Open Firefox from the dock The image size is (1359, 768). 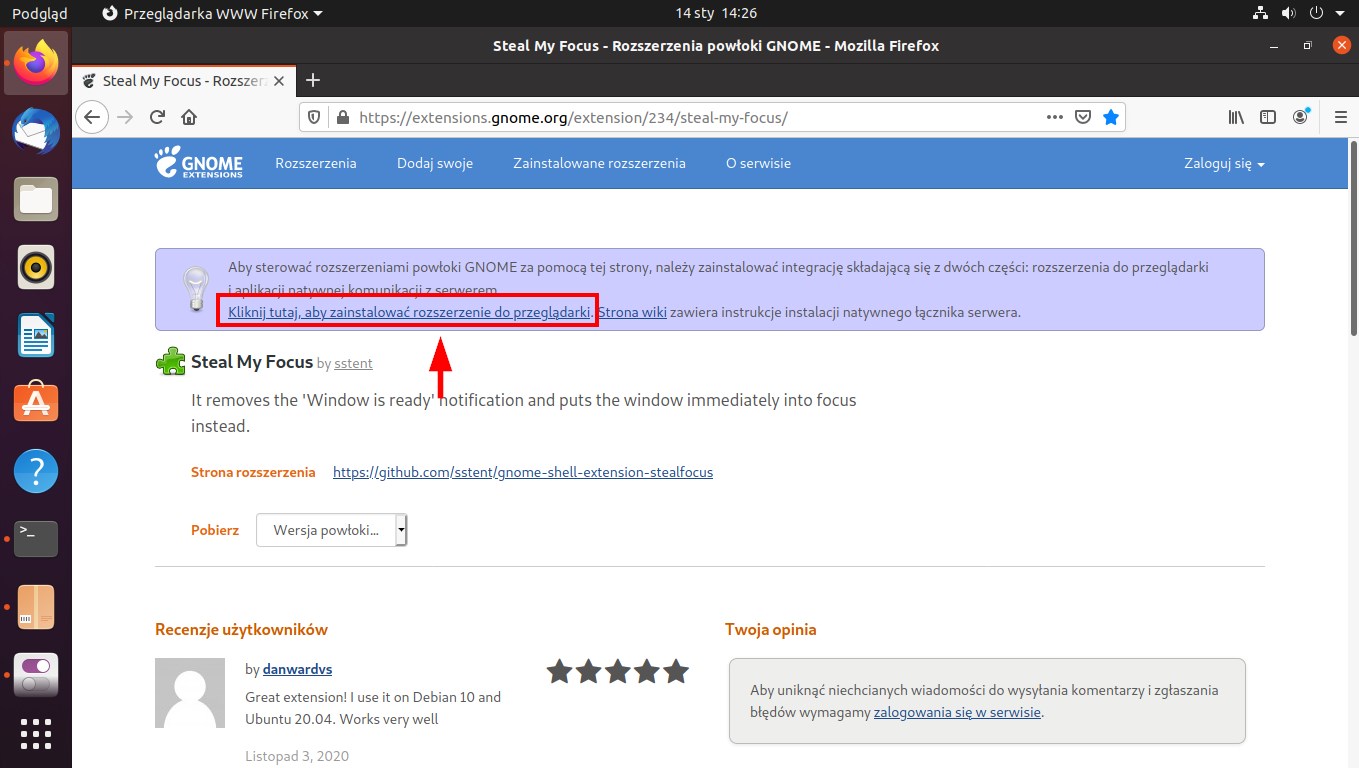point(36,62)
